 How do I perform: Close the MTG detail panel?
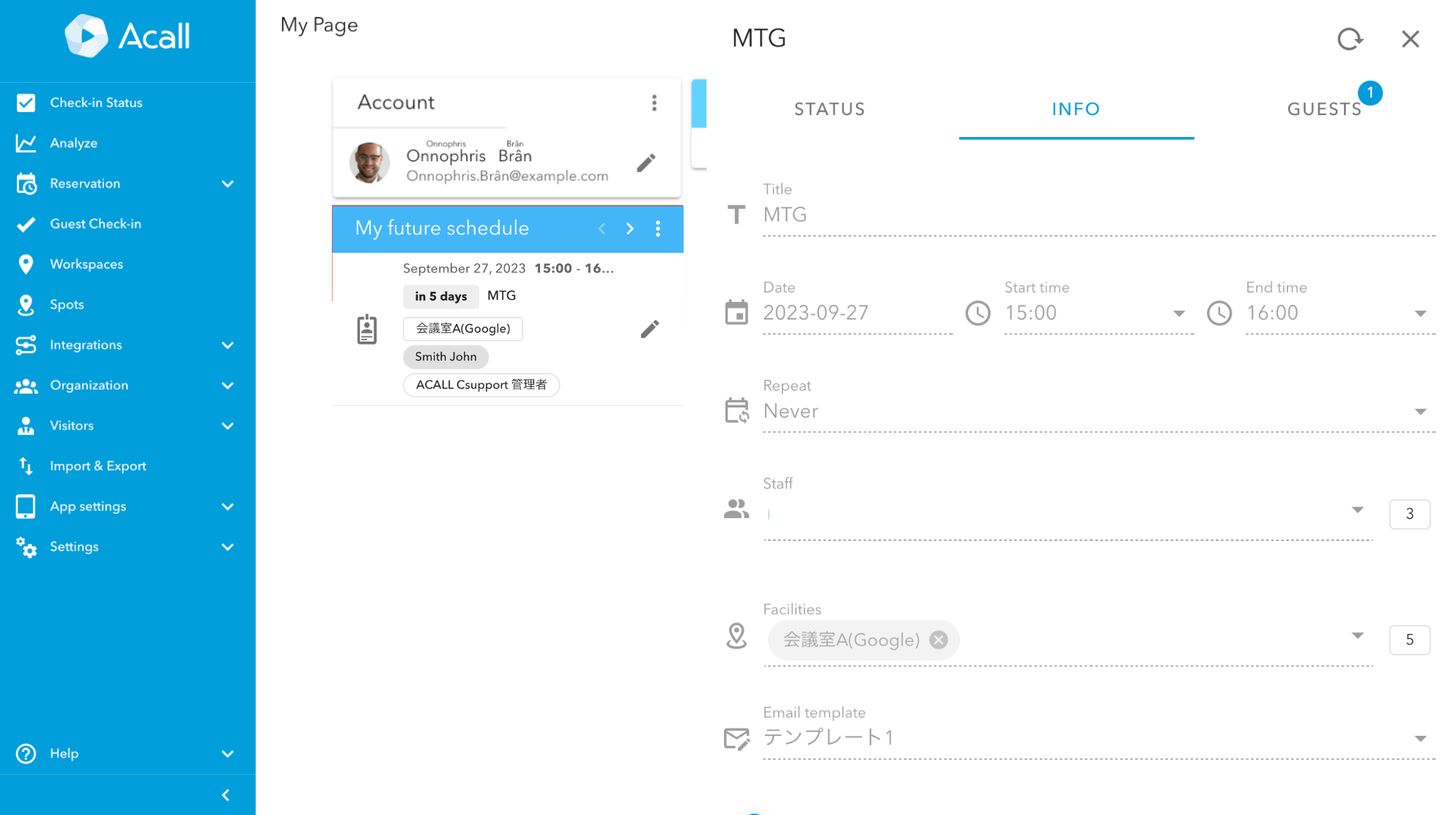[1411, 39]
